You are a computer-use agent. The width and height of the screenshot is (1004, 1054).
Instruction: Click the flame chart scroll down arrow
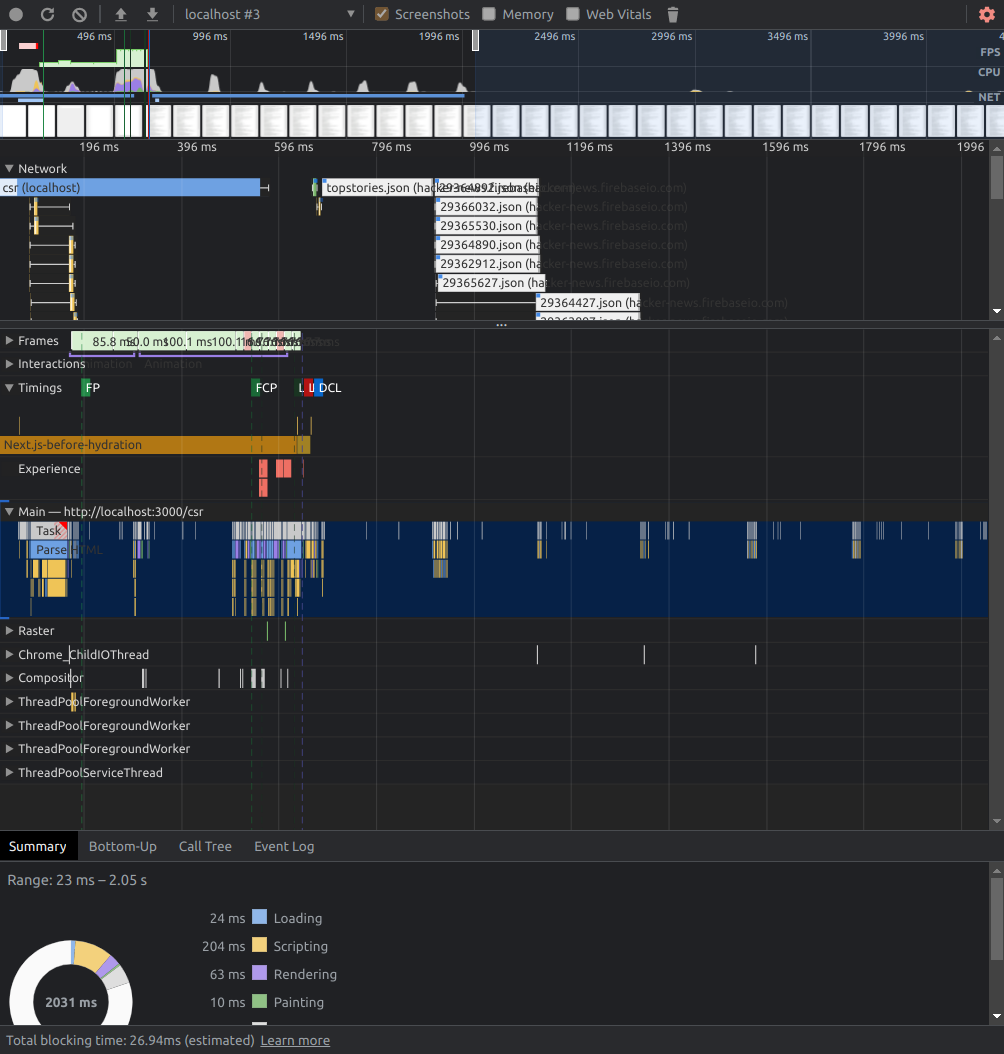[x=997, y=821]
